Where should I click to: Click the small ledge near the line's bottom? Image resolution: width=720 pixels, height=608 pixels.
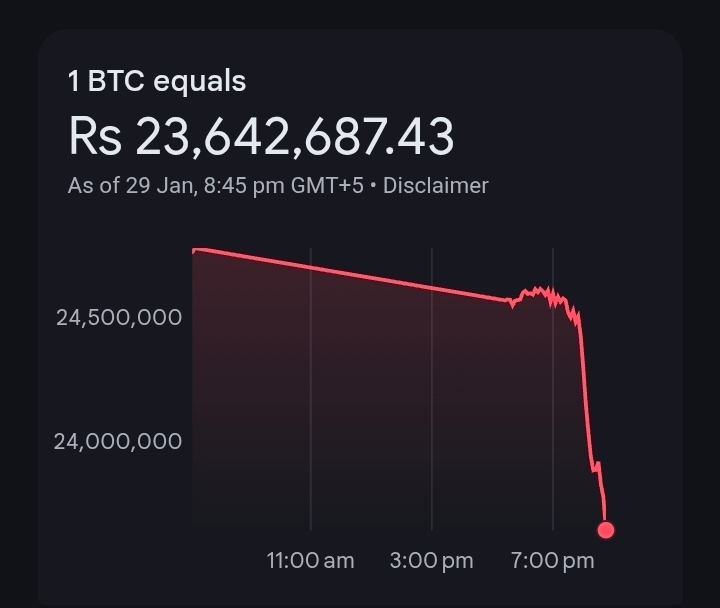pos(597,466)
